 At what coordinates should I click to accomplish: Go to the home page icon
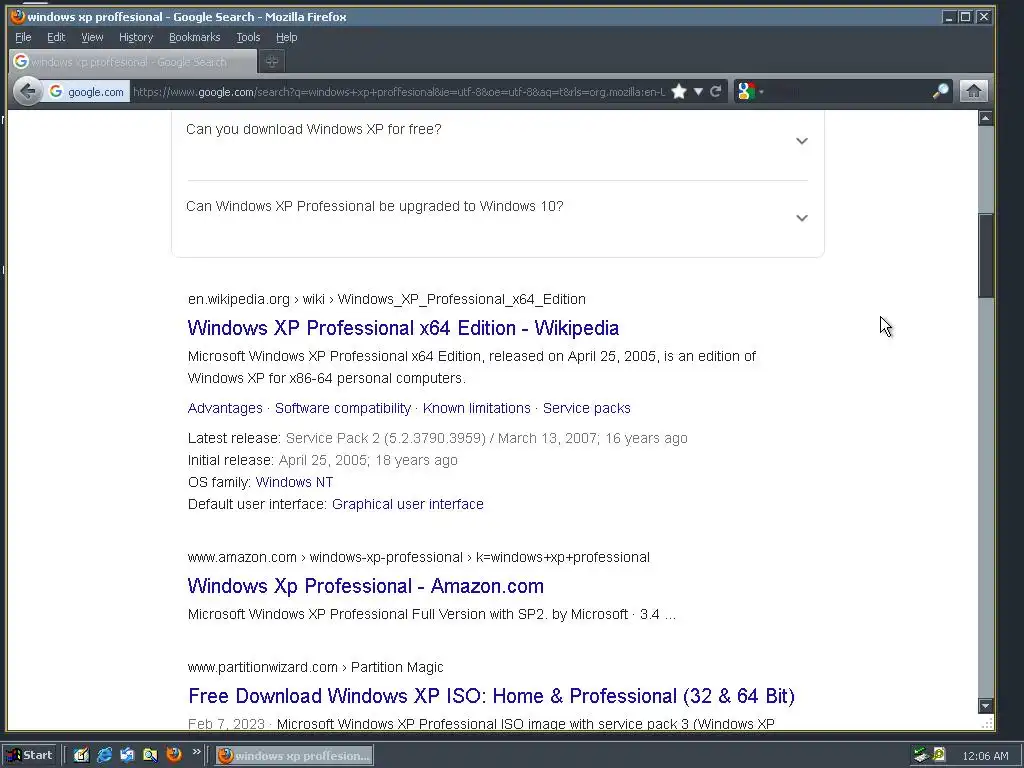974,91
